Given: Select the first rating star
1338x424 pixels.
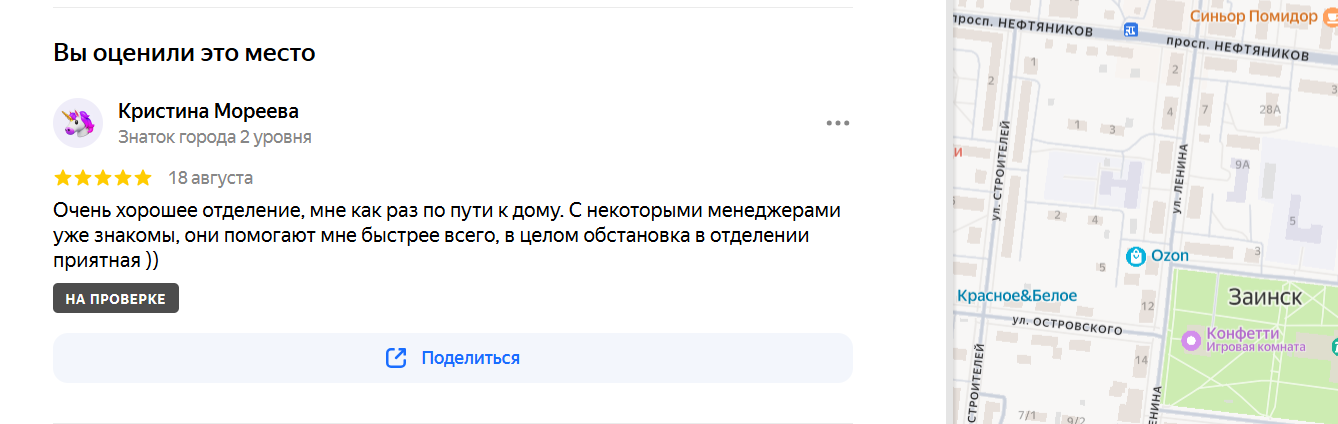Looking at the screenshot, I should click(x=63, y=178).
